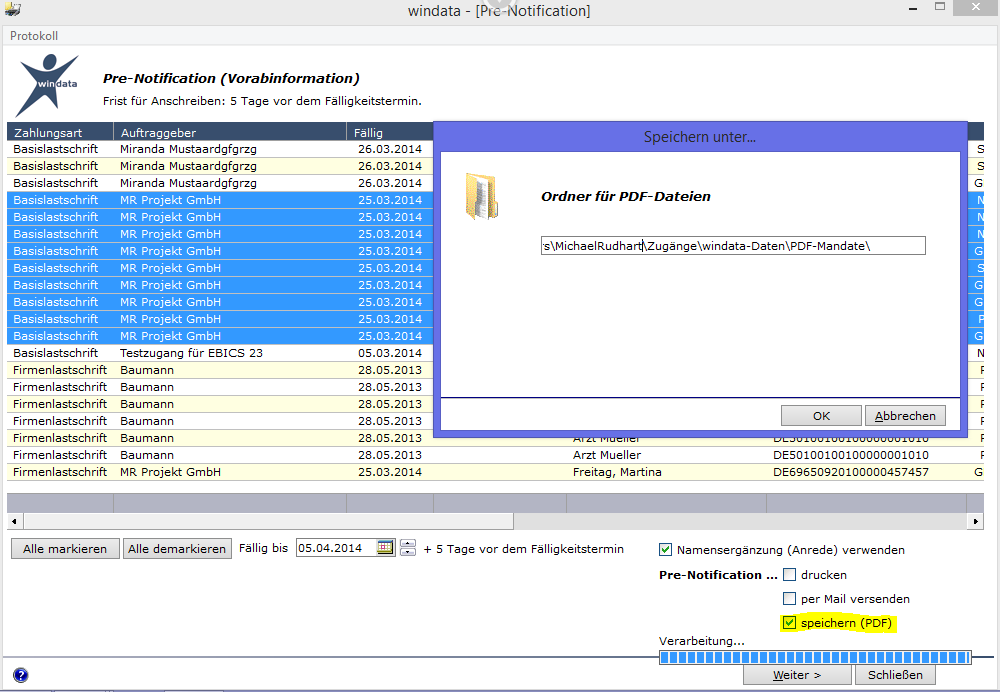Click into the PDF folder path field
This screenshot has height=692, width=1000.
click(733, 246)
